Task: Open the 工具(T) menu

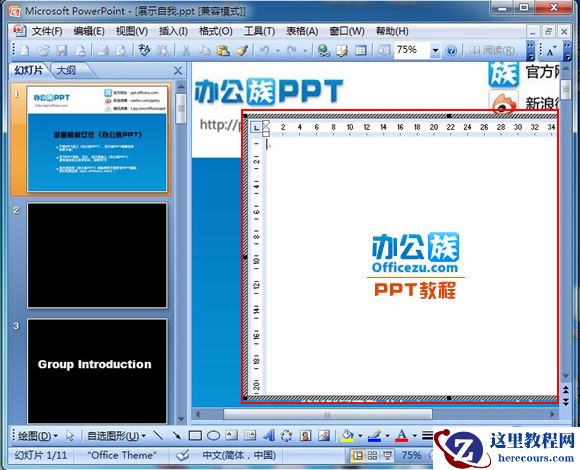Action: coord(259,31)
